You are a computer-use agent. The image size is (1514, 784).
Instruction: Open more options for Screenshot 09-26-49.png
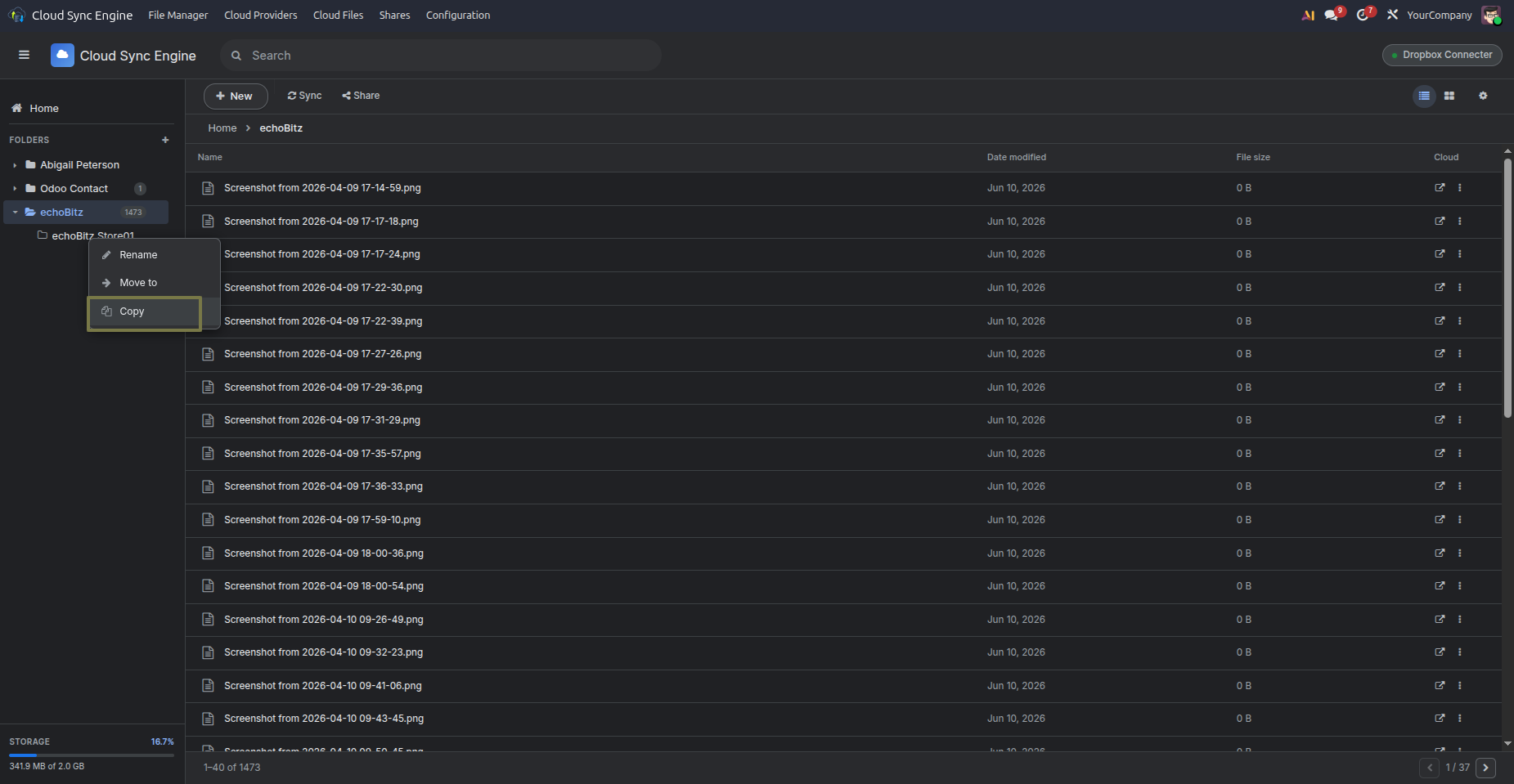[1459, 620]
